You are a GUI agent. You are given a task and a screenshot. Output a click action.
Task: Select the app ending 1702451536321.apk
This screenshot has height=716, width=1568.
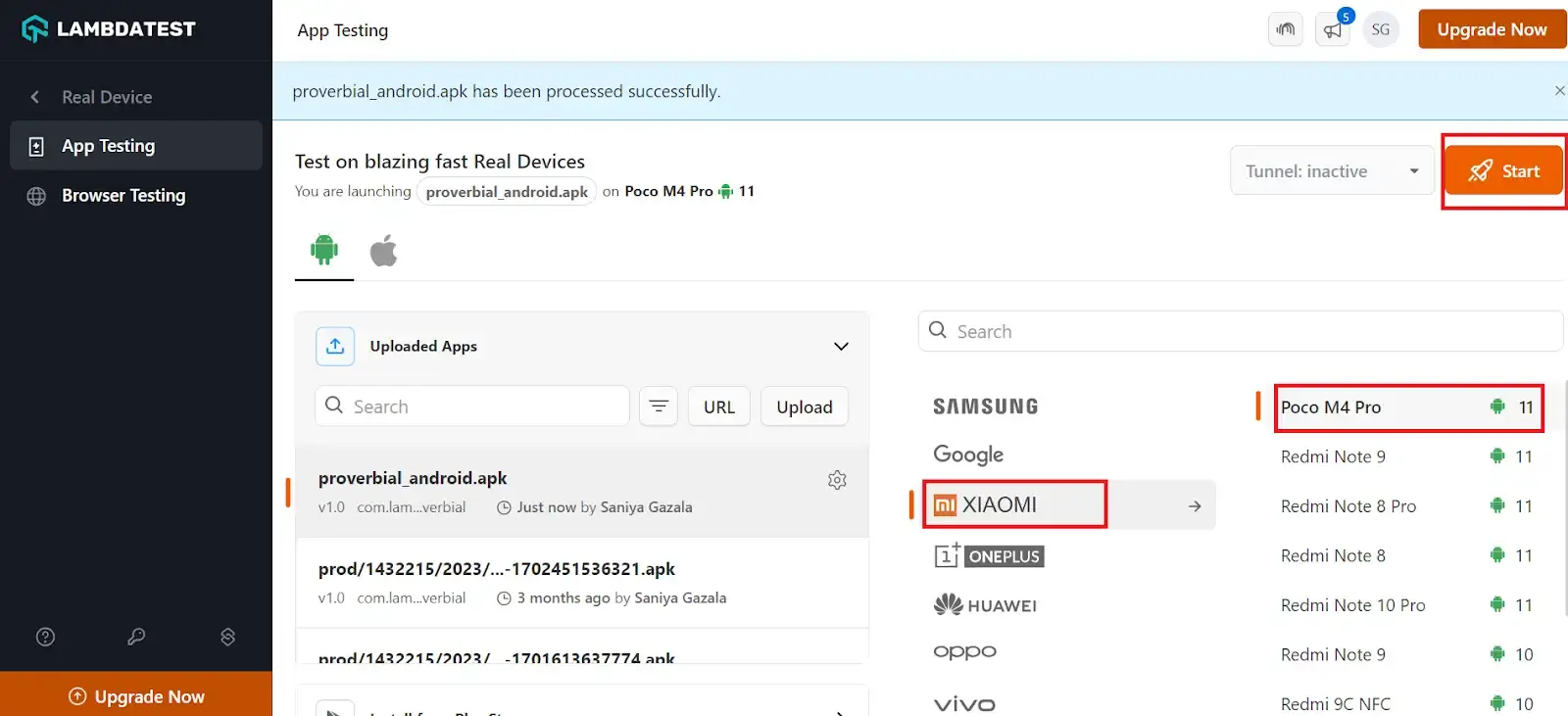(582, 583)
